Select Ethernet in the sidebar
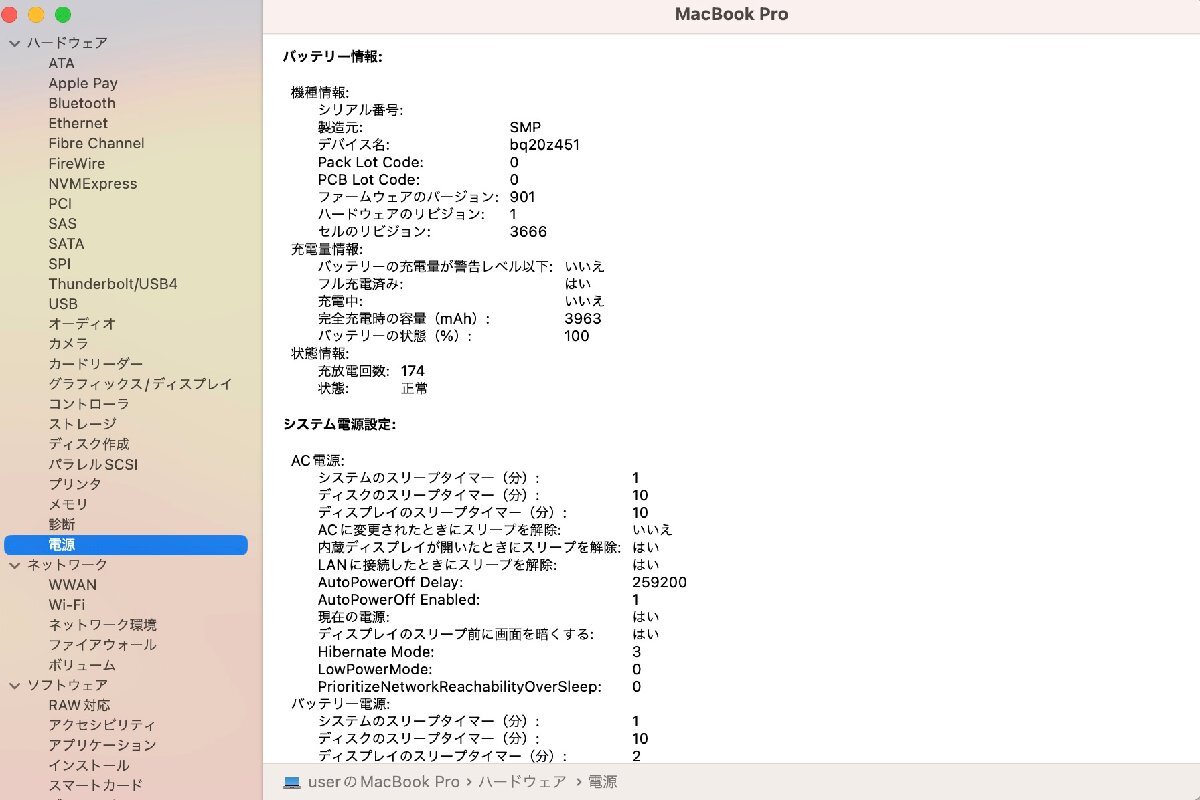The width and height of the screenshot is (1200, 800). pyautogui.click(x=78, y=123)
